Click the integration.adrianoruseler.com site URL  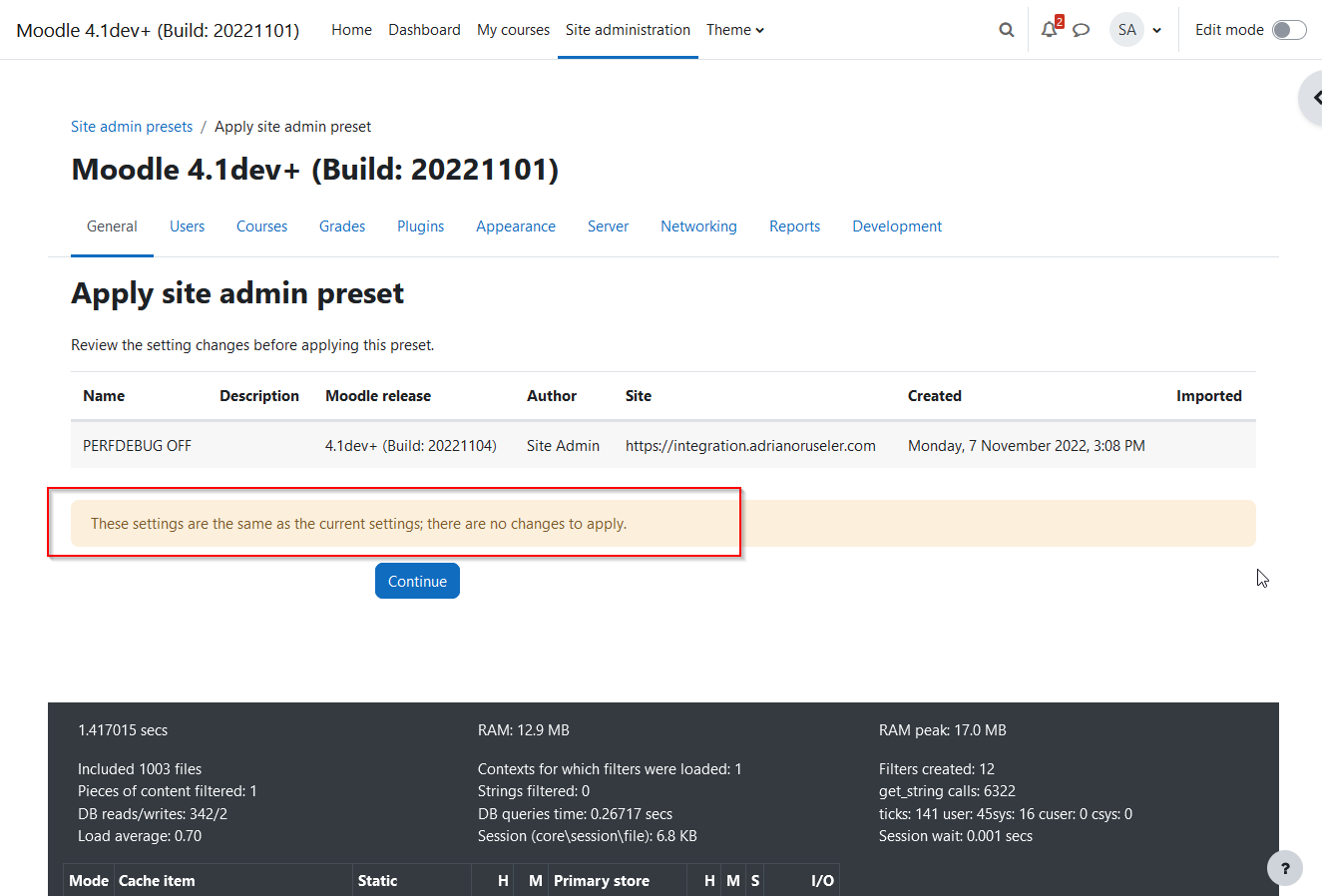click(x=750, y=446)
